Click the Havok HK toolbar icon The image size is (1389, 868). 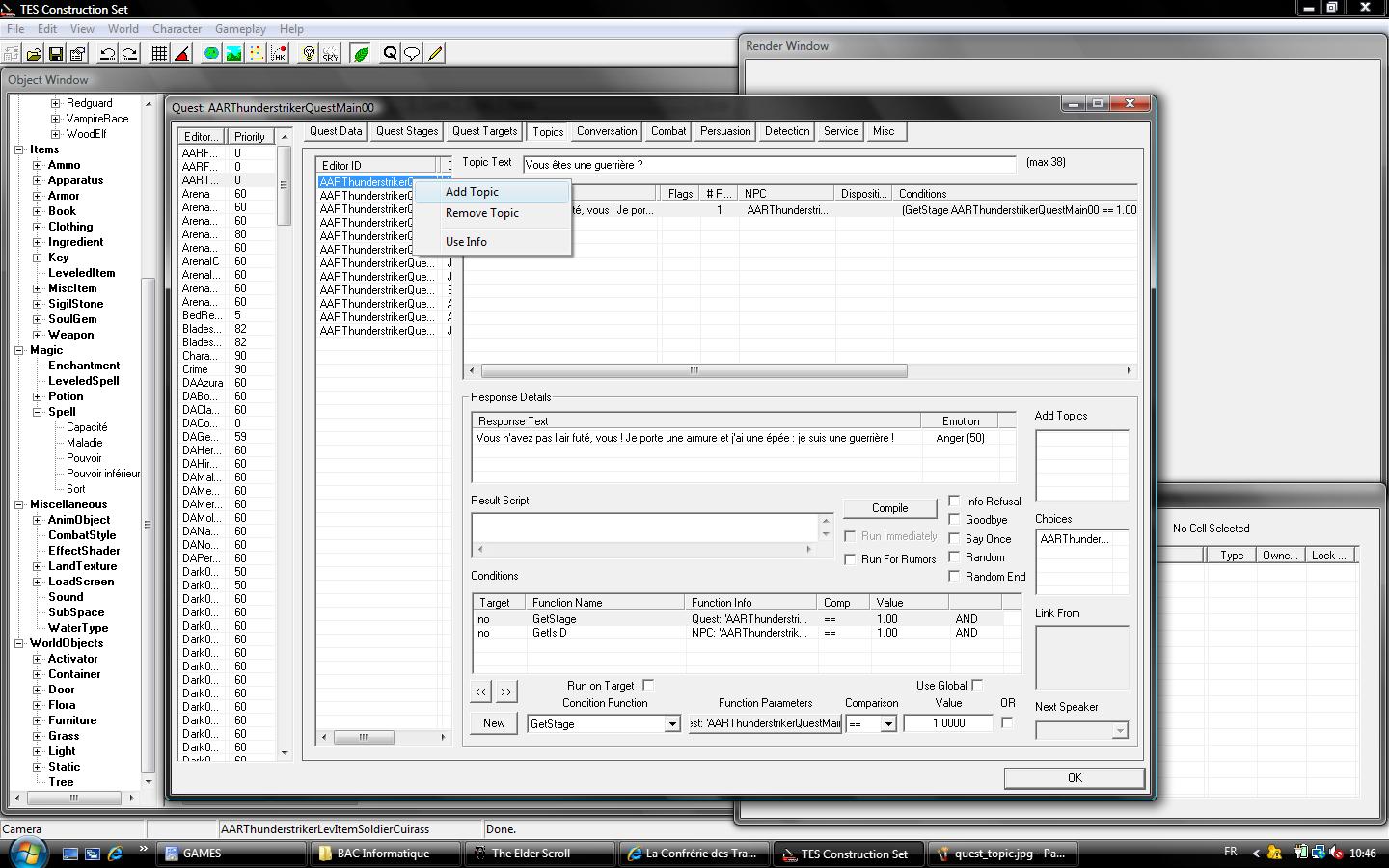(x=279, y=54)
